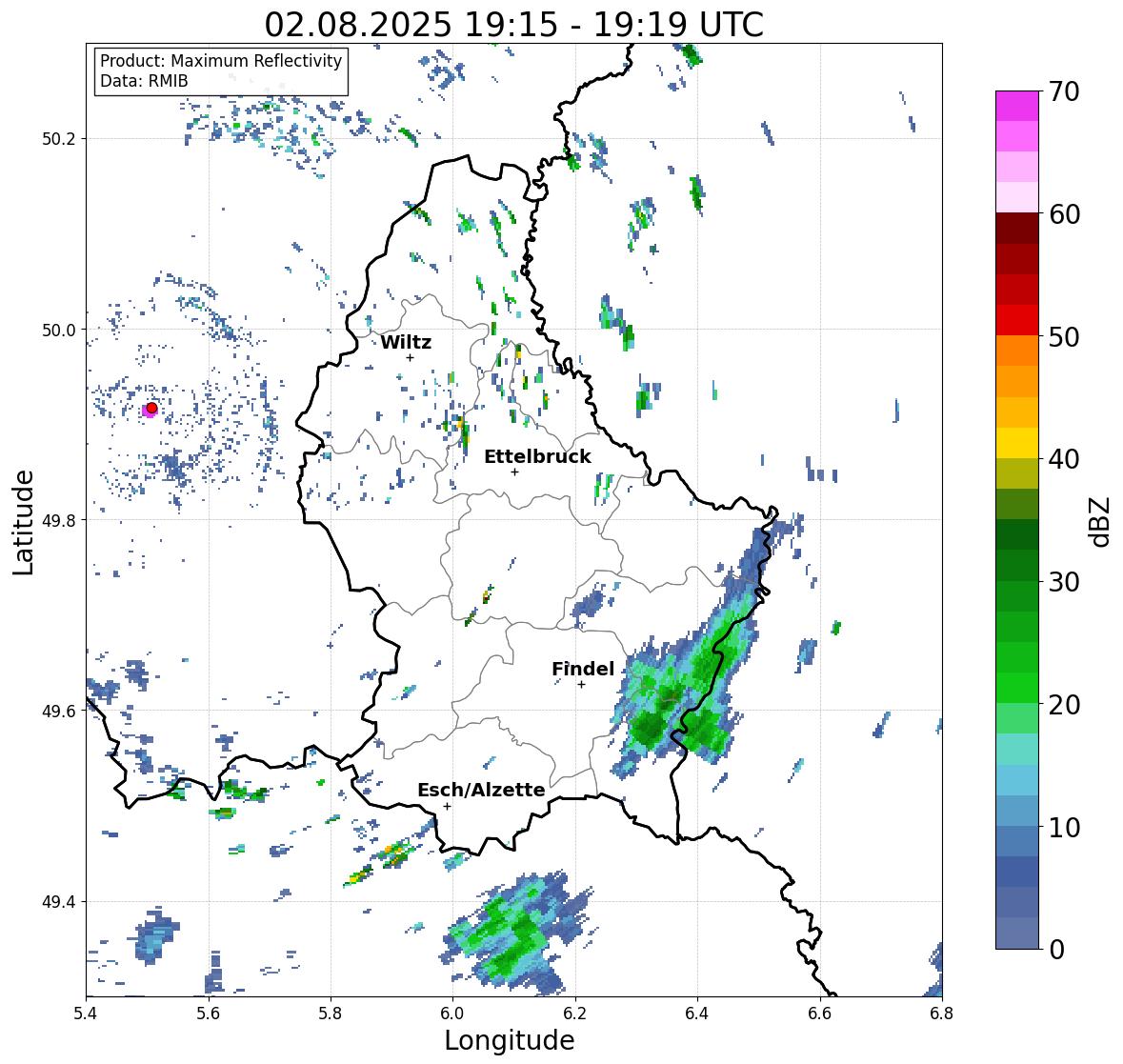Viewport: 1123px width, 1064px height.
Task: Click longitude tick label 5.4
Action: click(86, 1013)
